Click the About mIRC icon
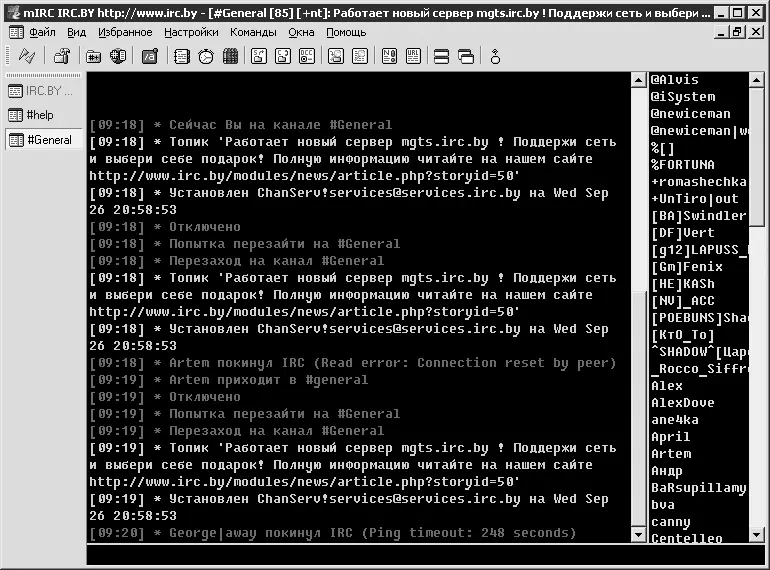 point(495,56)
